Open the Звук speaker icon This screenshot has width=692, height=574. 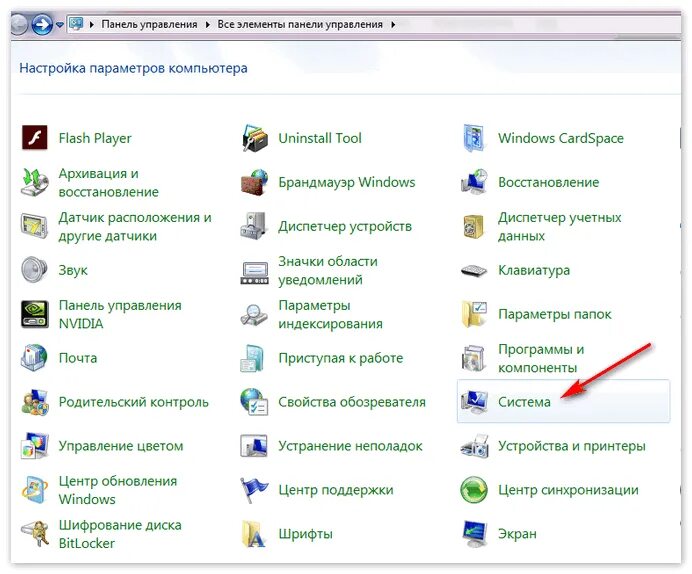pyautogui.click(x=34, y=270)
